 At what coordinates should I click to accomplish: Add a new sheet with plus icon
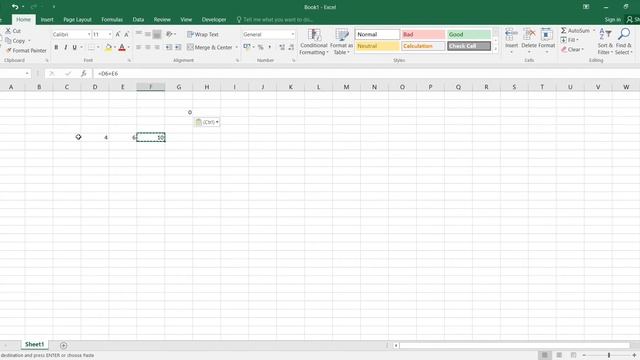click(64, 345)
